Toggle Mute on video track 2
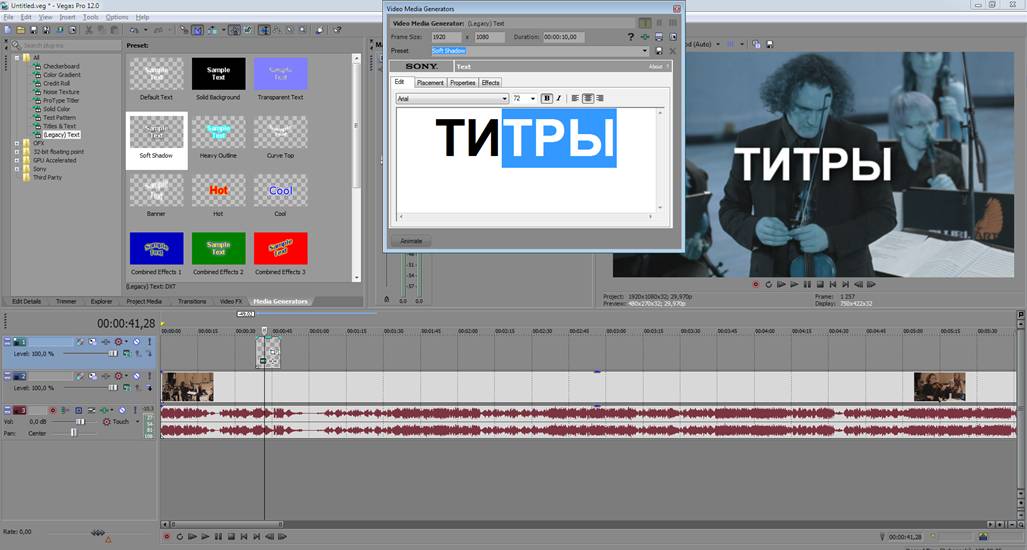The image size is (1027, 550). coord(136,376)
